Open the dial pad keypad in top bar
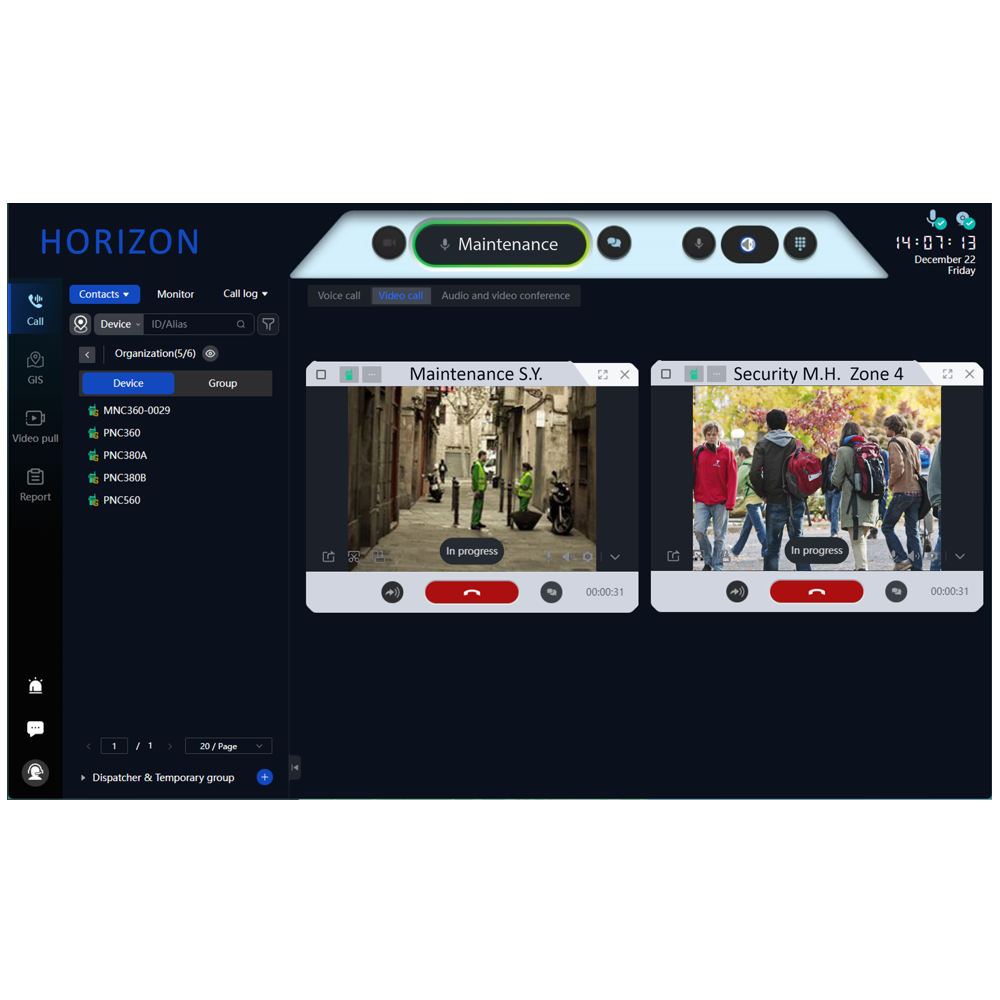Image resolution: width=1000 pixels, height=1000 pixels. (x=799, y=244)
